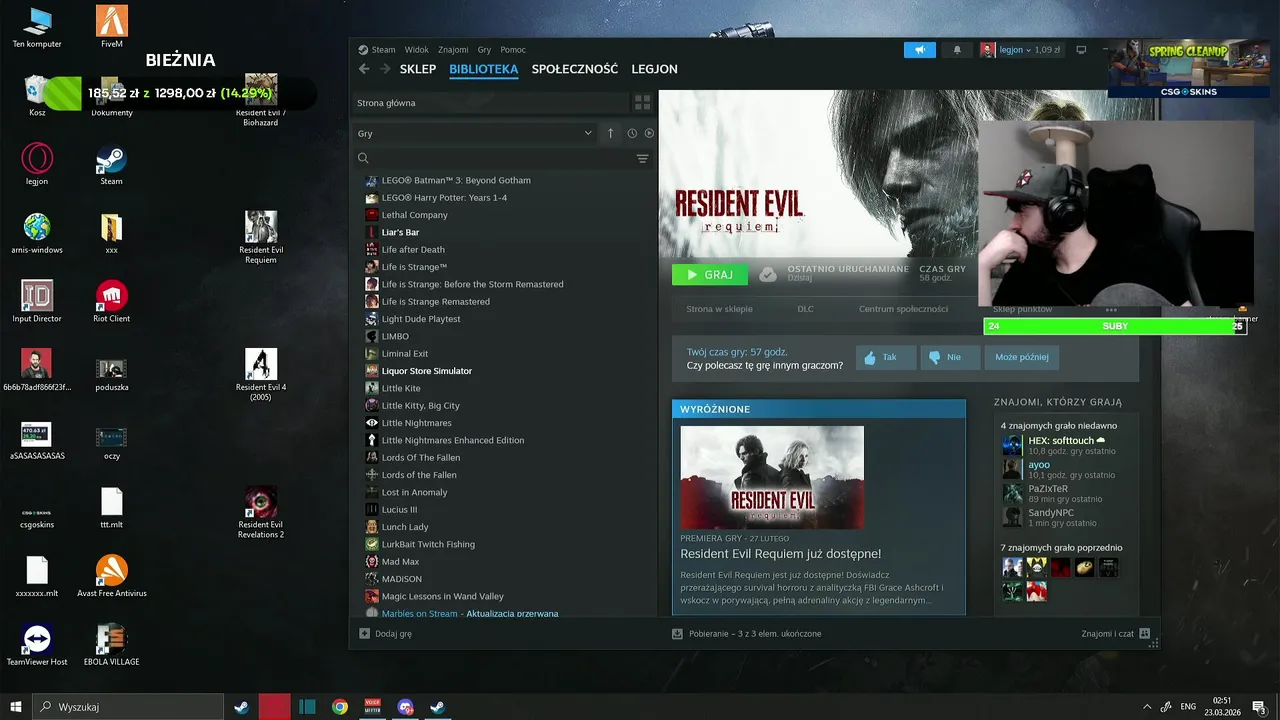This screenshot has height=720, width=1280.
Task: Choose Nie for game recommendation
Action: [950, 357]
